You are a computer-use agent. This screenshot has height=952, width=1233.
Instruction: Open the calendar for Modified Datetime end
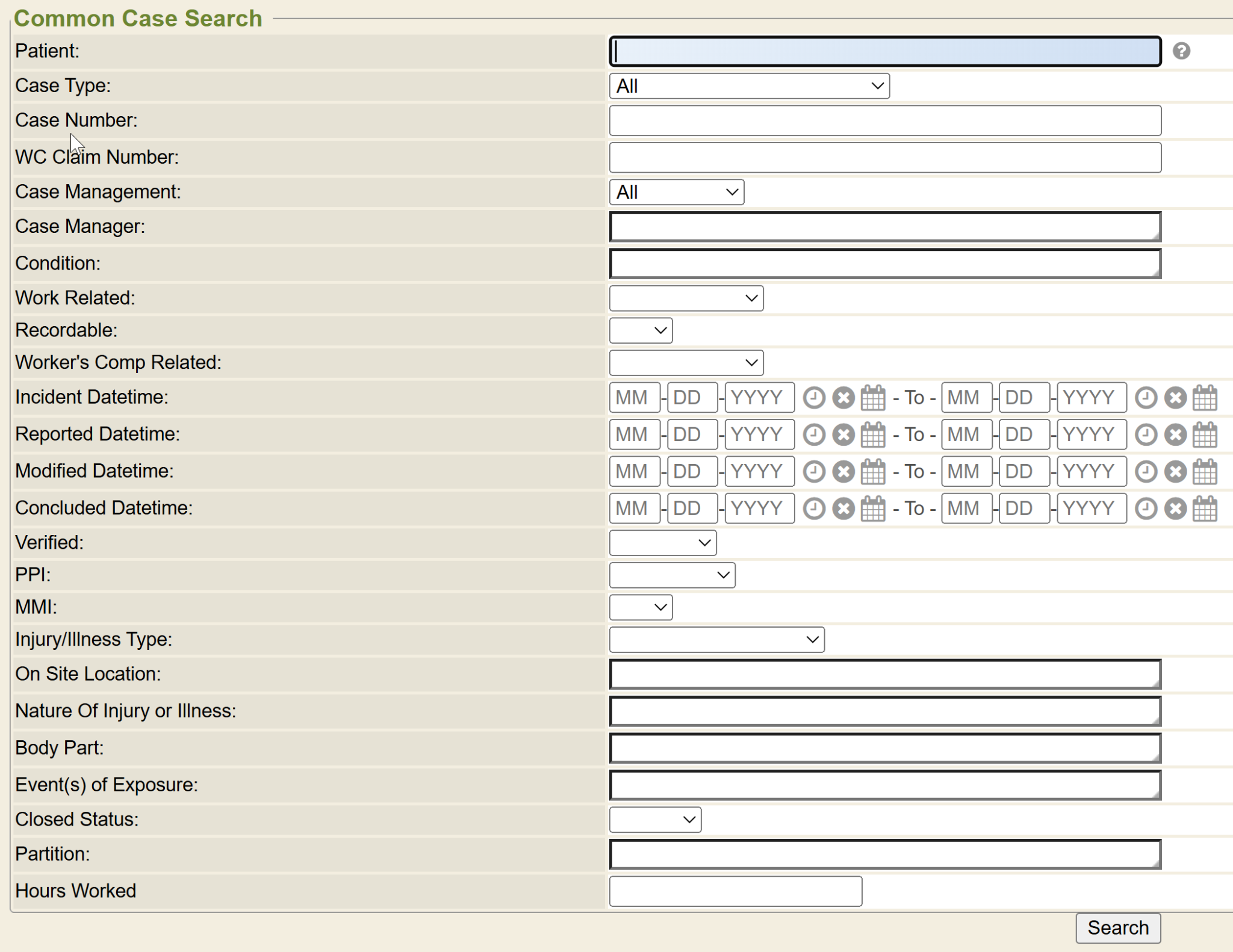(1205, 472)
